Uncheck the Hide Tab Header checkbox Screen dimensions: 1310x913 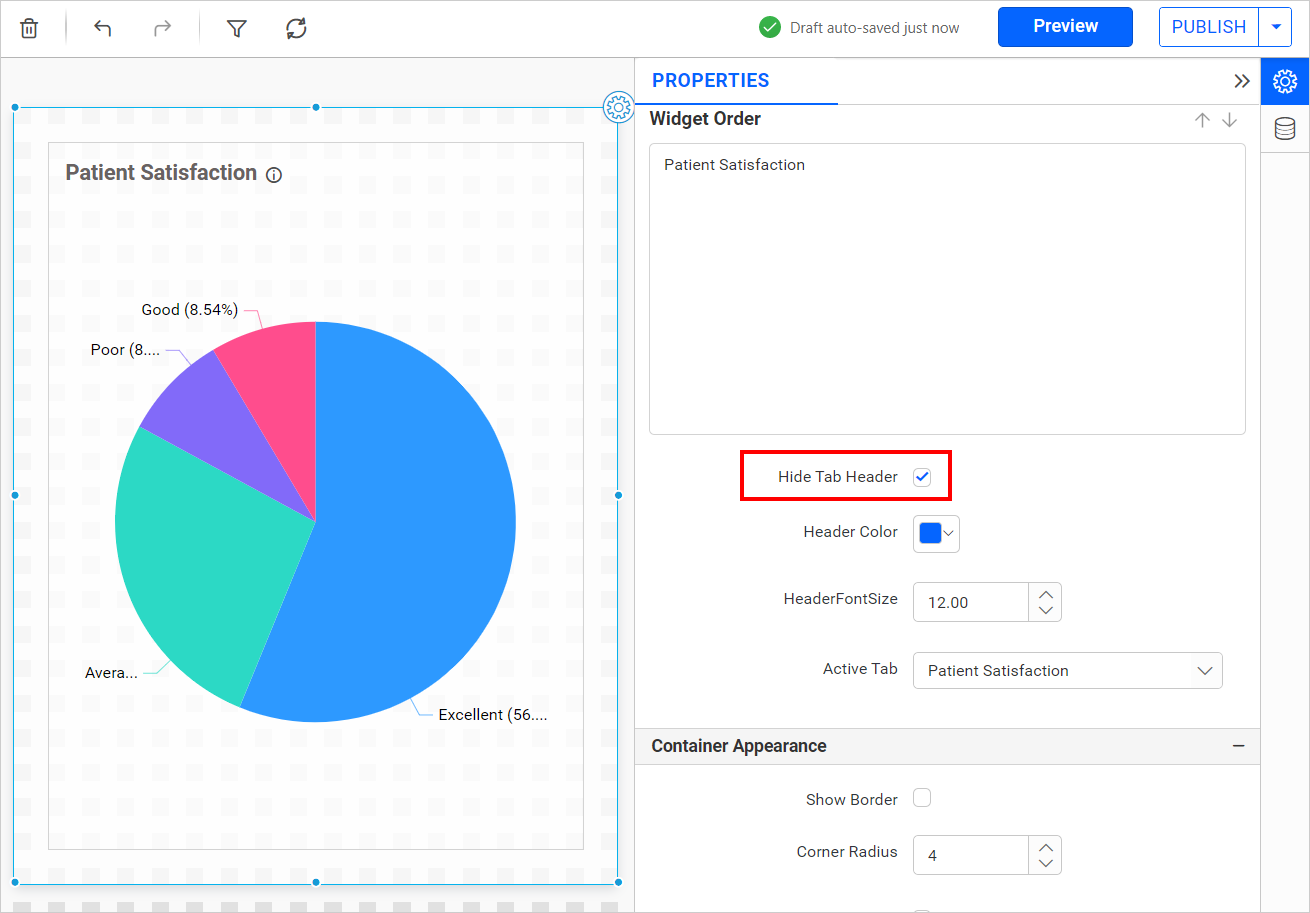pos(922,477)
